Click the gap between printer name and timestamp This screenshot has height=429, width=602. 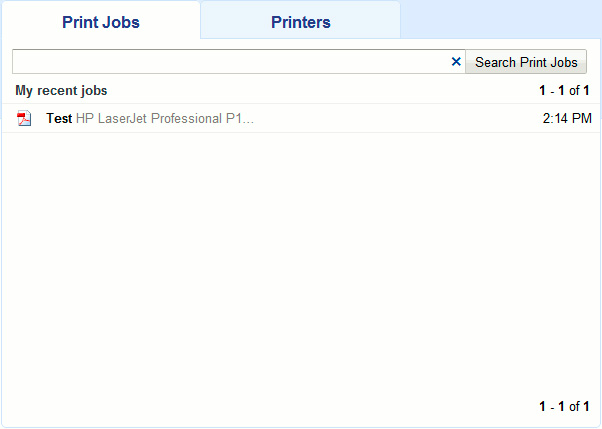[400, 118]
